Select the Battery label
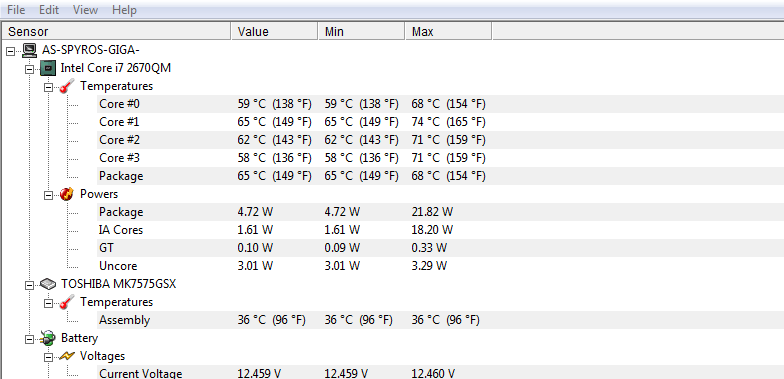 click(80, 338)
